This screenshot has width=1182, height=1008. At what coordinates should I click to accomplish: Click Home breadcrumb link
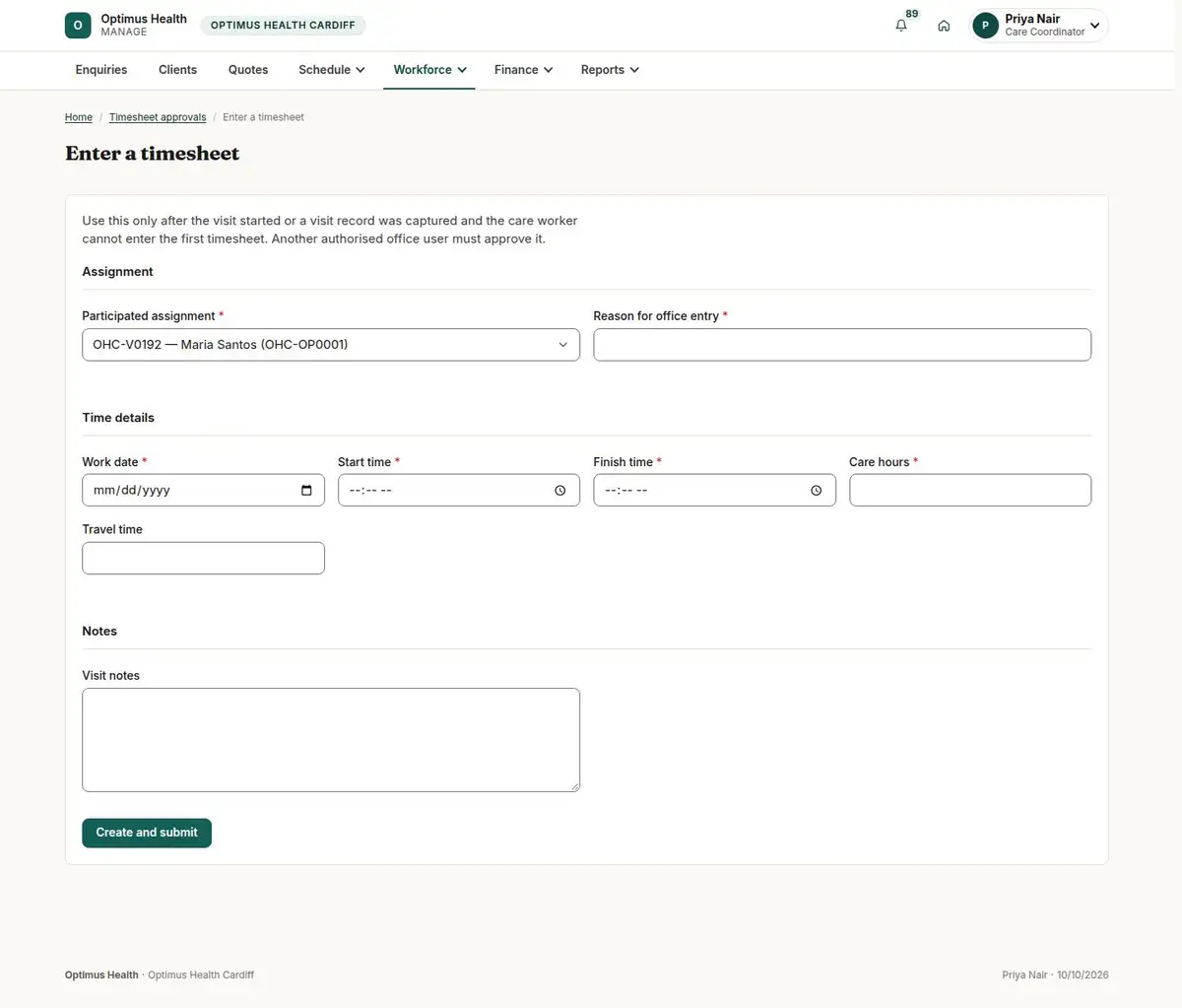pos(79,117)
